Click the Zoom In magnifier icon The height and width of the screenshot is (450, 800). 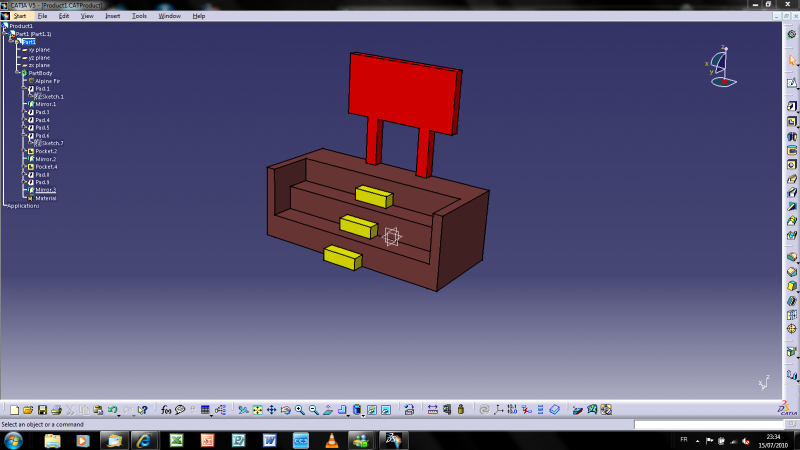click(x=299, y=410)
